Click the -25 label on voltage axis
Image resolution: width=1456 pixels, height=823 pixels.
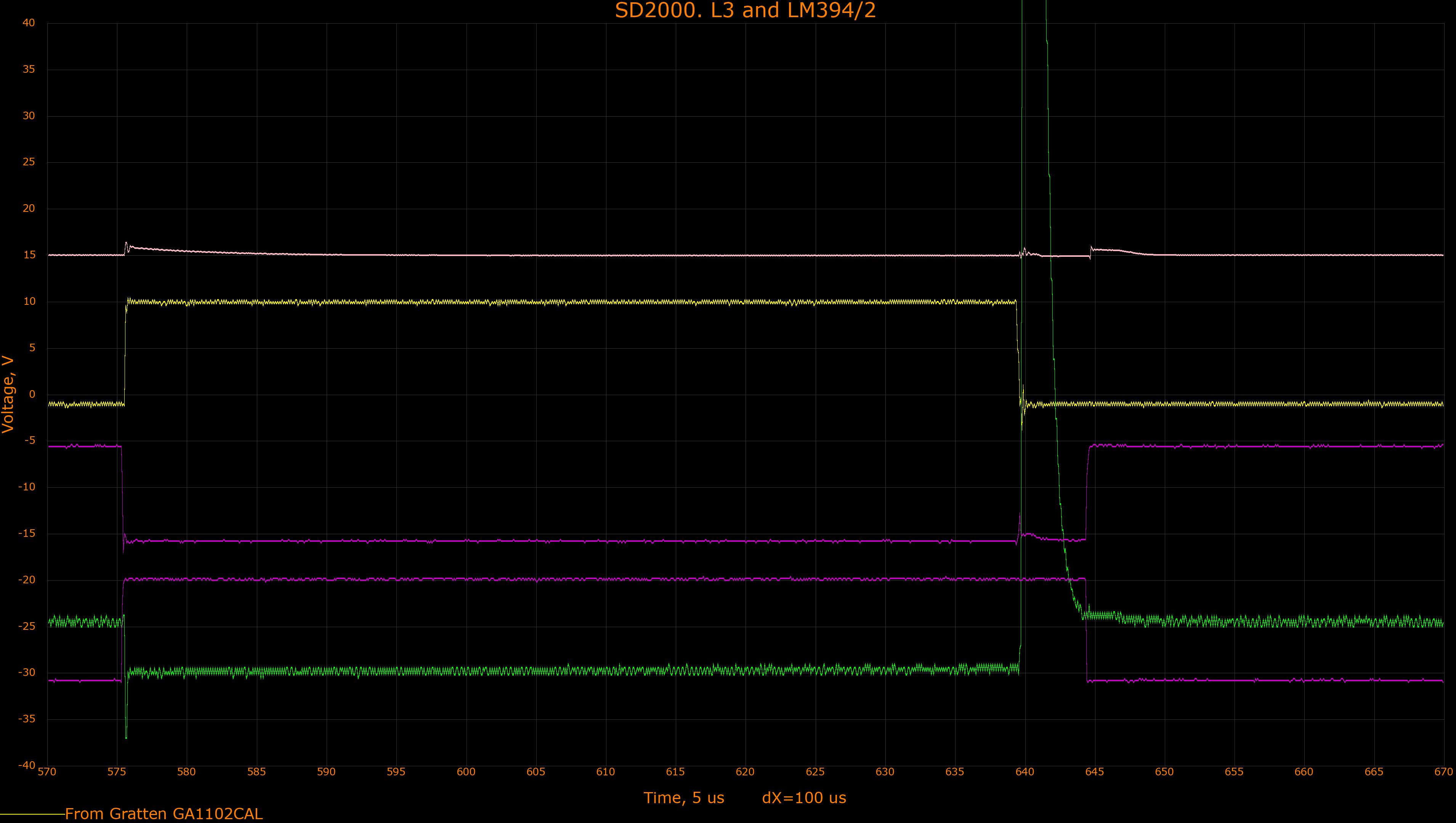(x=27, y=626)
